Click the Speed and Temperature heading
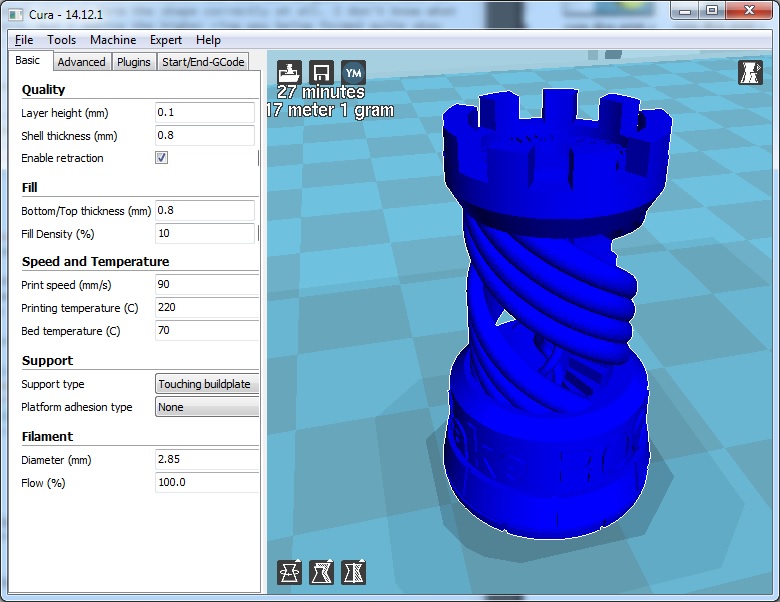This screenshot has height=602, width=780. pyautogui.click(x=96, y=262)
